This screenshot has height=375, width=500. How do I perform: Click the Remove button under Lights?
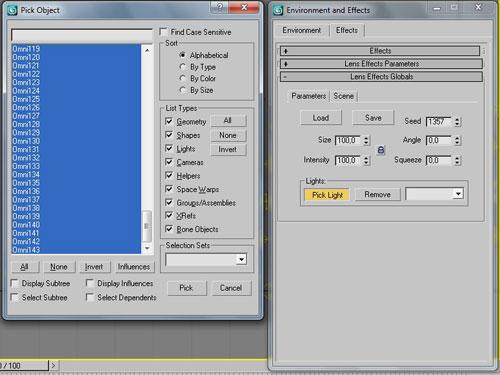pyautogui.click(x=377, y=194)
